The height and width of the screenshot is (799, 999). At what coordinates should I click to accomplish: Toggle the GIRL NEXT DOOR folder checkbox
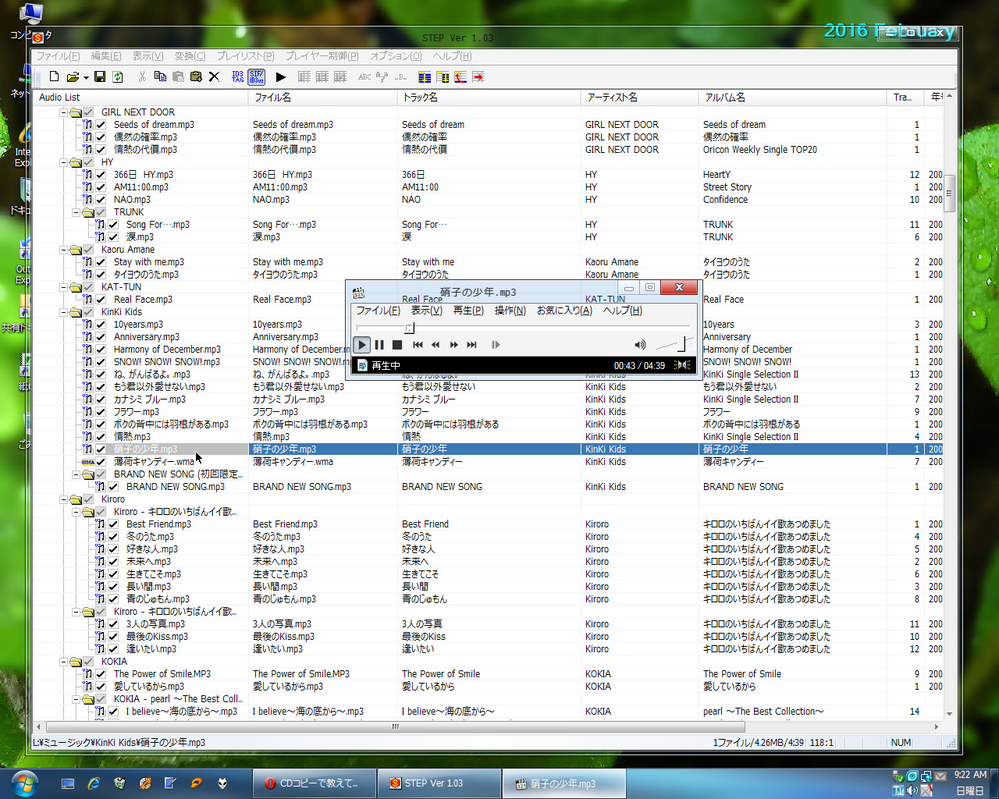pyautogui.click(x=89, y=112)
